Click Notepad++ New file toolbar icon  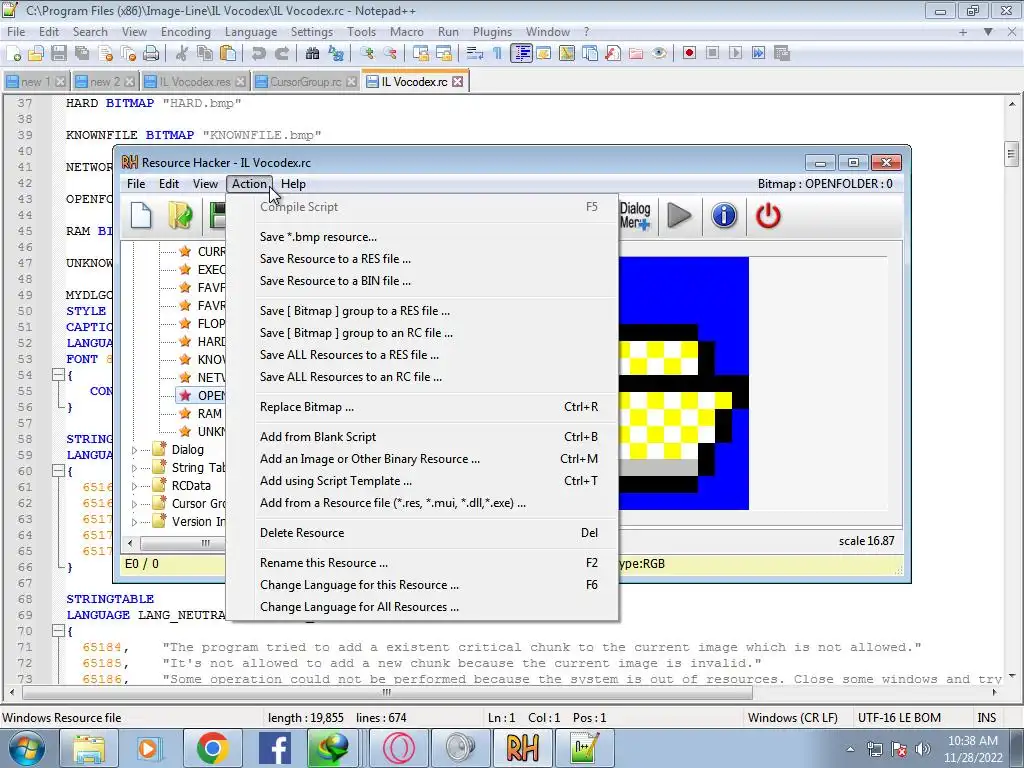pos(13,54)
